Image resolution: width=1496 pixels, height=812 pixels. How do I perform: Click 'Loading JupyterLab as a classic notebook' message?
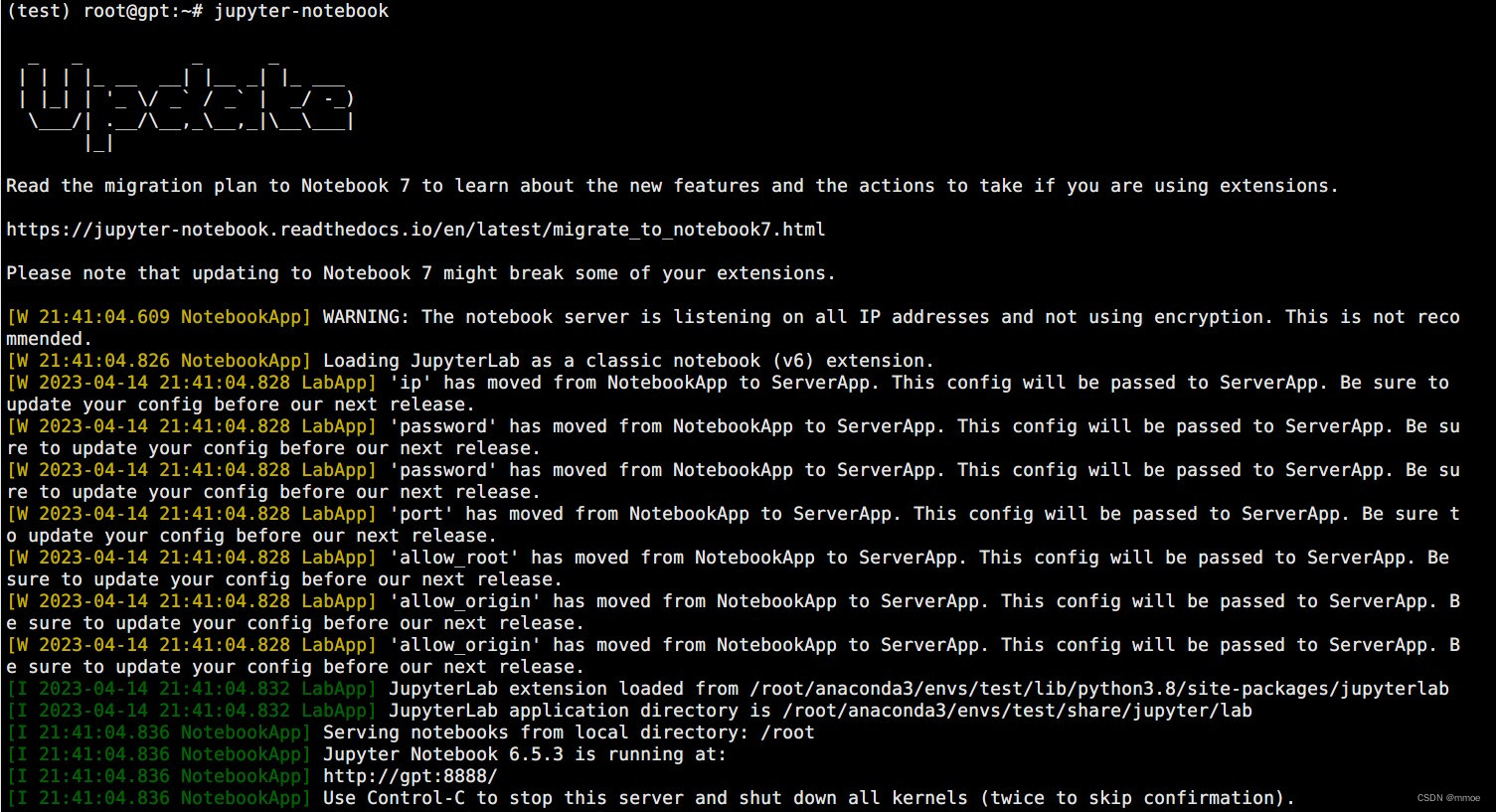point(629,361)
